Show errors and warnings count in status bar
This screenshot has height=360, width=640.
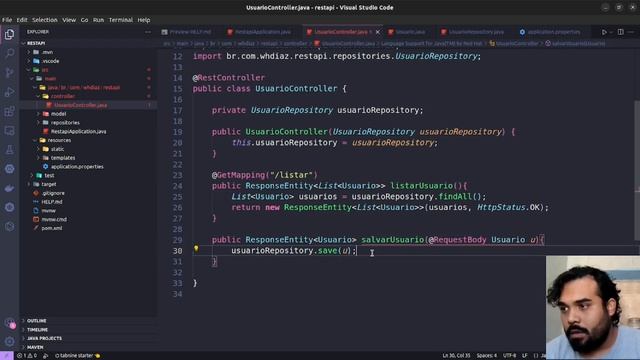(27, 356)
